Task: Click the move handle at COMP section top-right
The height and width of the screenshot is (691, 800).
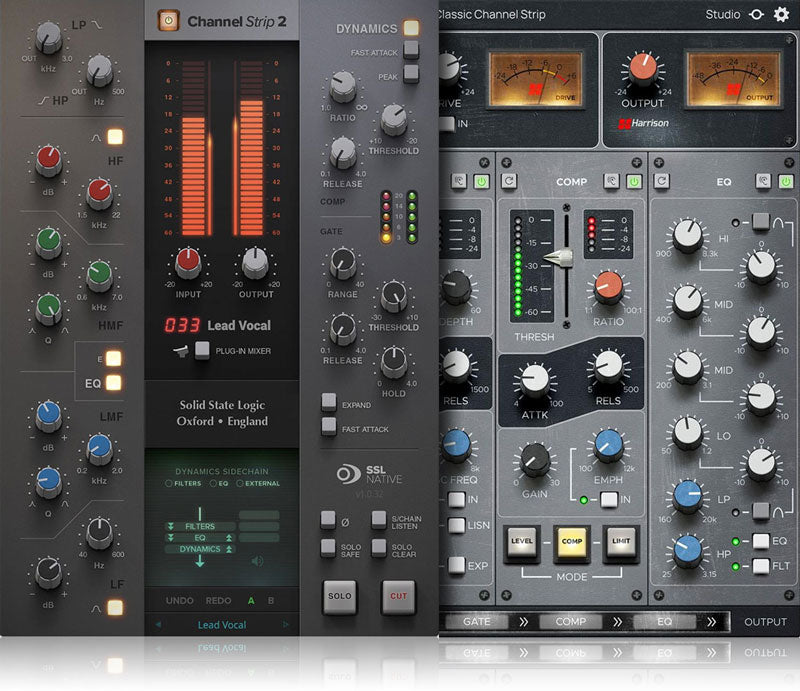Action: (636, 163)
